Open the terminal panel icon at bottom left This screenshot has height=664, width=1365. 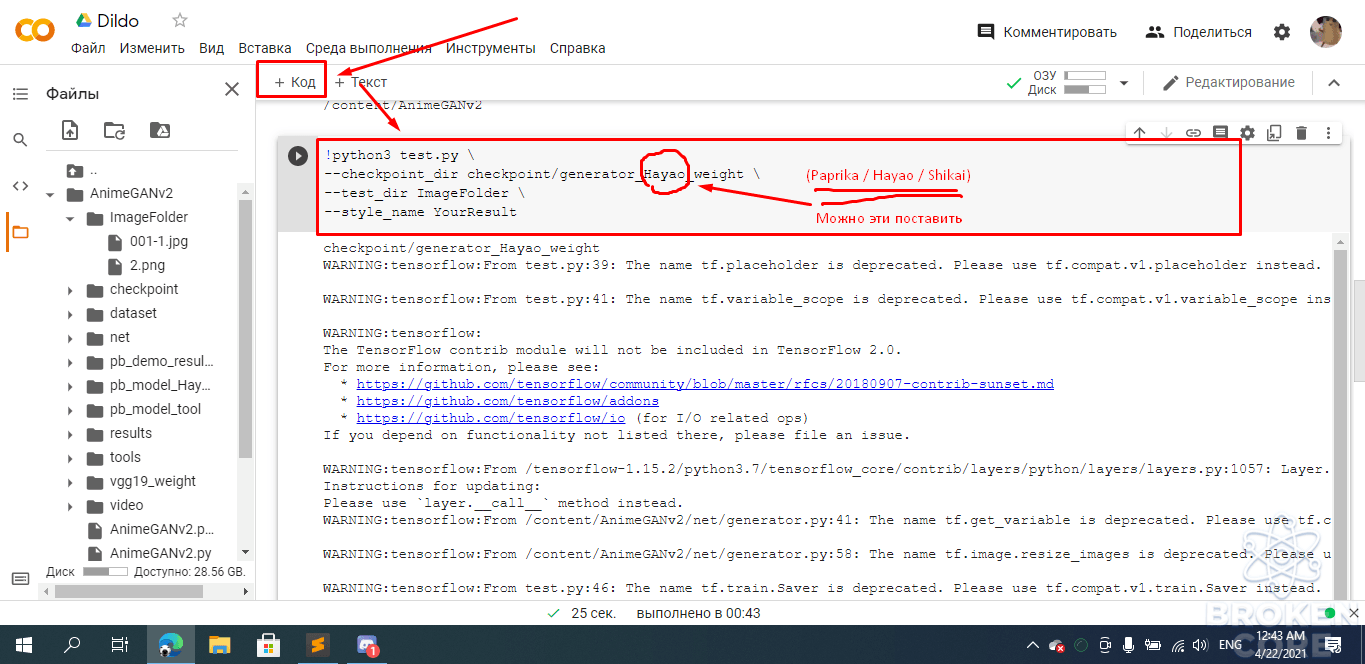point(20,579)
